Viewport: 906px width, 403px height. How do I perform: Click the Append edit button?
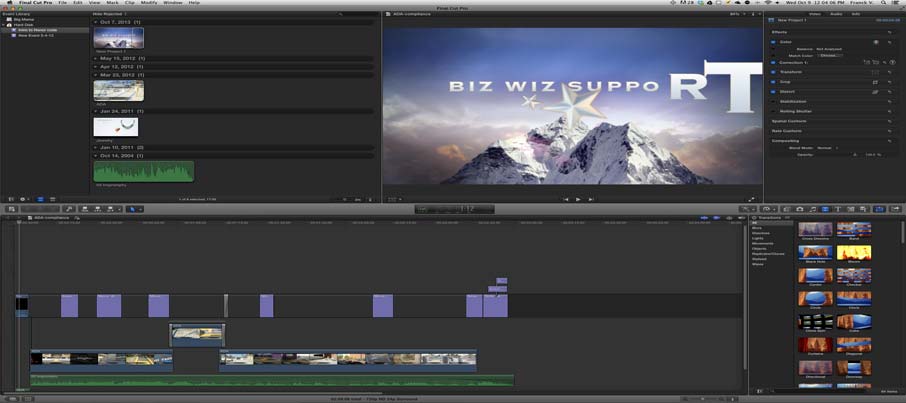click(110, 209)
